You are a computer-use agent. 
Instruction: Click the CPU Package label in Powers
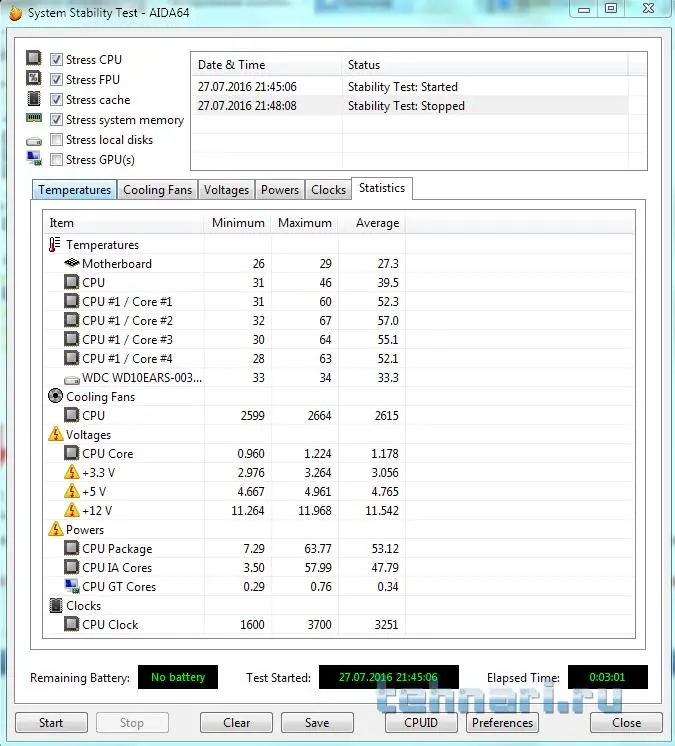pos(117,549)
